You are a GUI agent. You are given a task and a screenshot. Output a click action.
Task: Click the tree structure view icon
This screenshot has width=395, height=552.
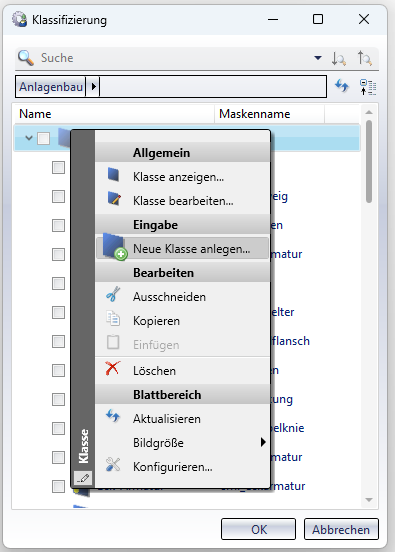point(368,87)
